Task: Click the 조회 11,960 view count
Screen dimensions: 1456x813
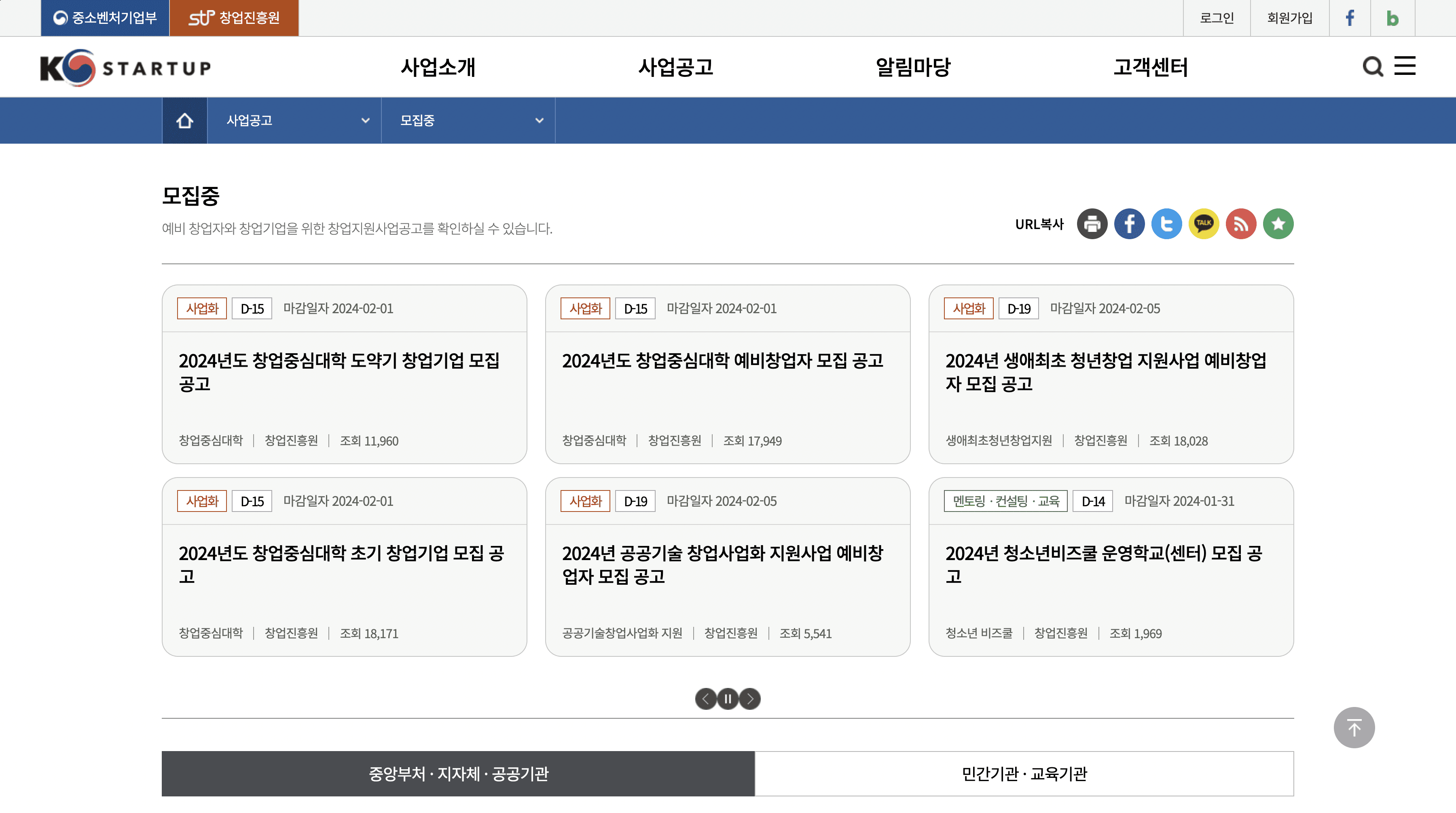Action: 369,441
